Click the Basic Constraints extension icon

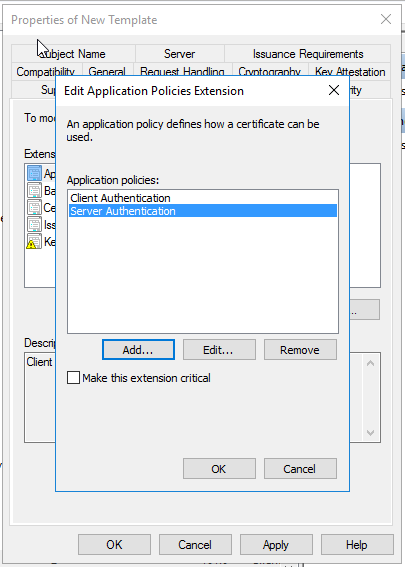[34, 190]
